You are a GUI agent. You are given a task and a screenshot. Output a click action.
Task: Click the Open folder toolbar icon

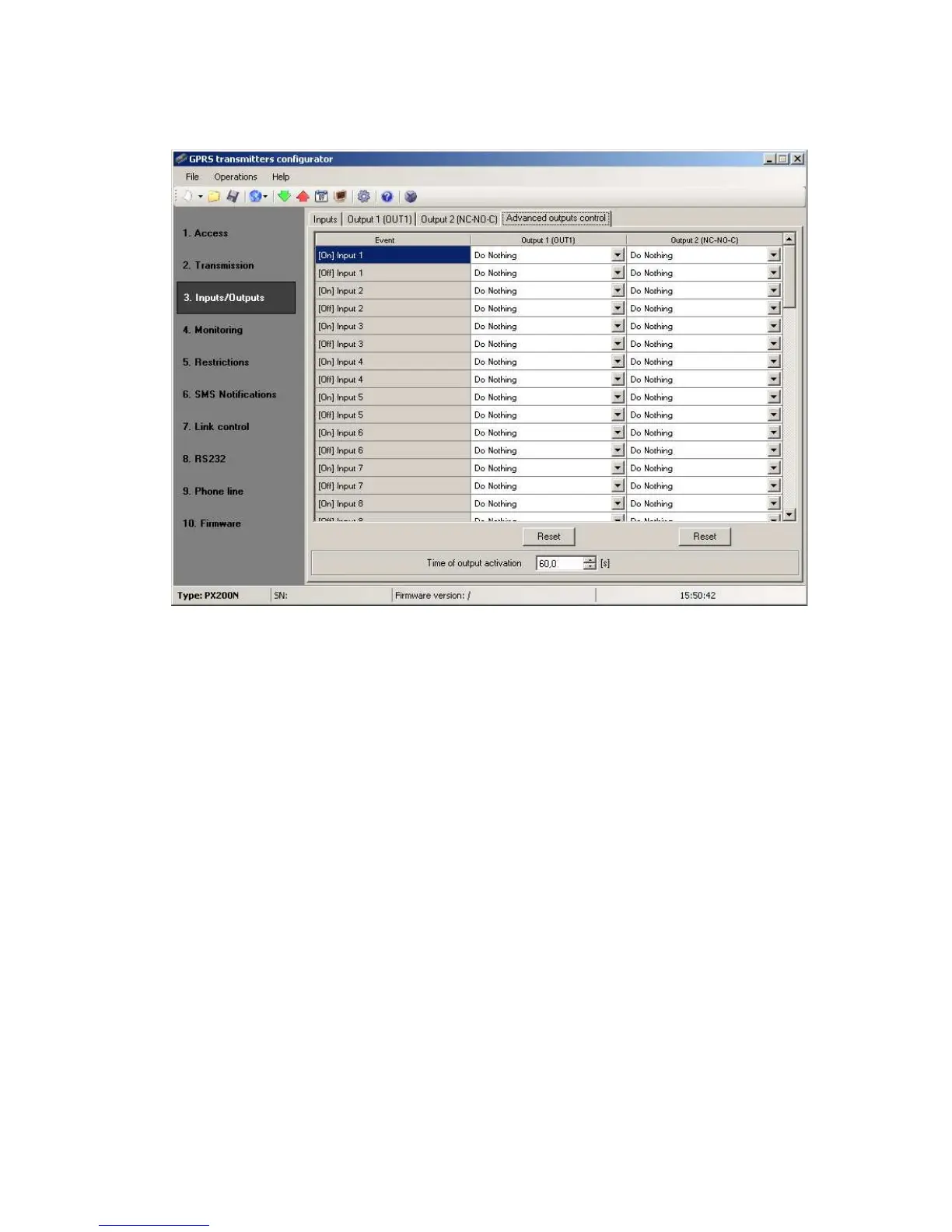214,197
